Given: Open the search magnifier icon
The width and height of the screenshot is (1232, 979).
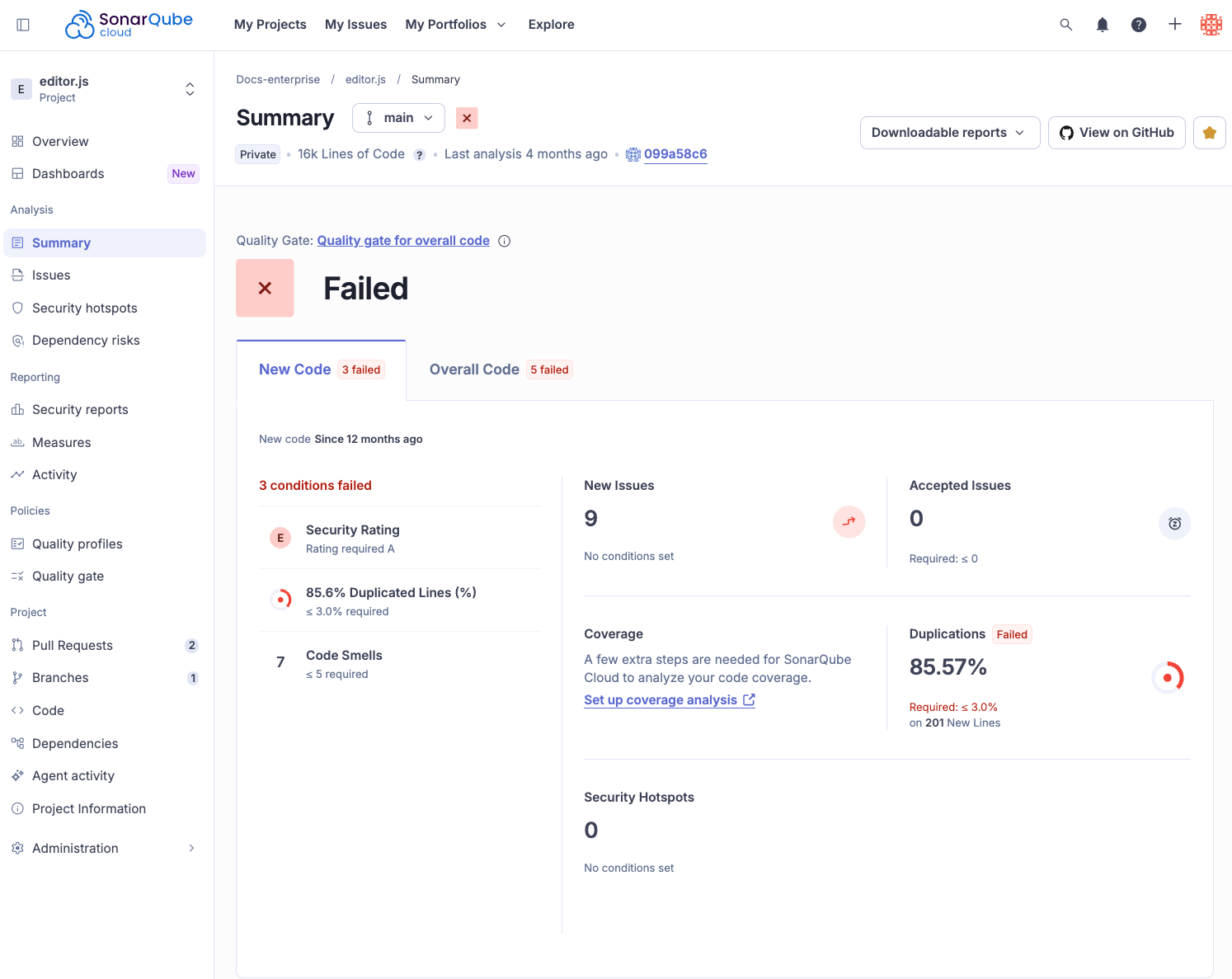Looking at the screenshot, I should (x=1066, y=25).
